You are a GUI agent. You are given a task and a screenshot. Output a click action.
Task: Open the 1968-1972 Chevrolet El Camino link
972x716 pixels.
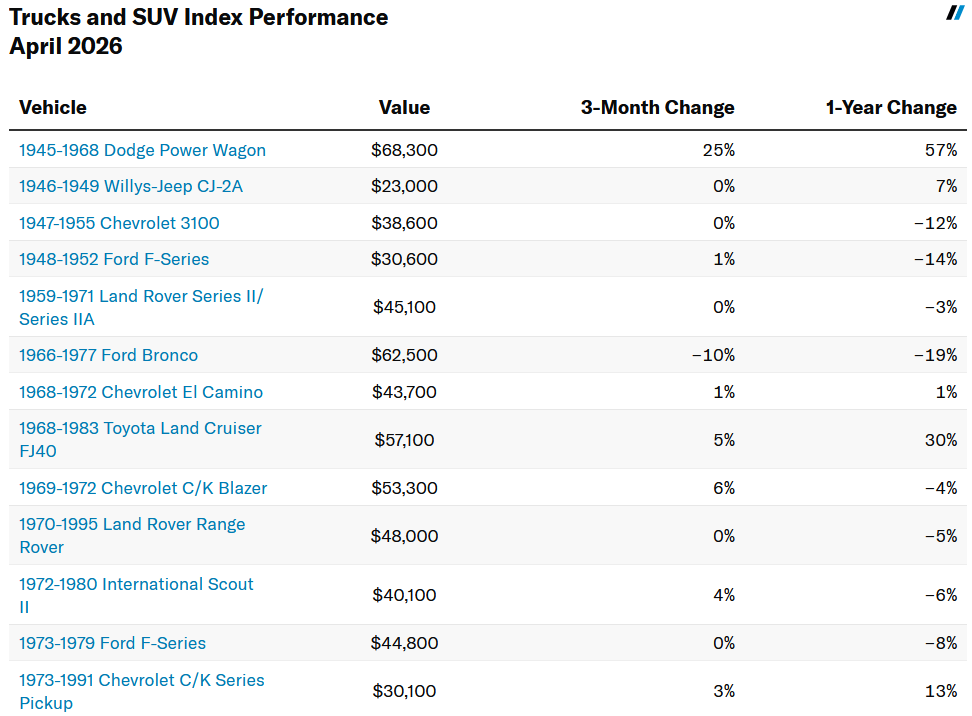[141, 392]
